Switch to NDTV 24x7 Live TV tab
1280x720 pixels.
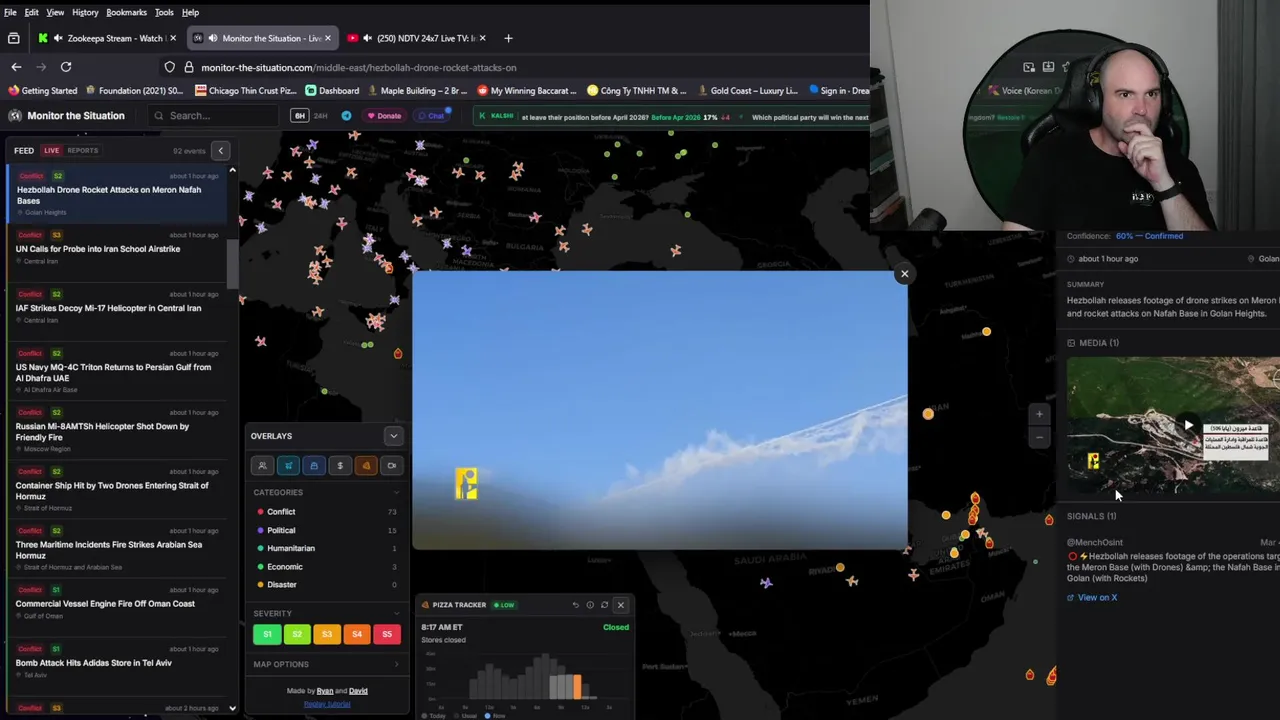pyautogui.click(x=418, y=38)
